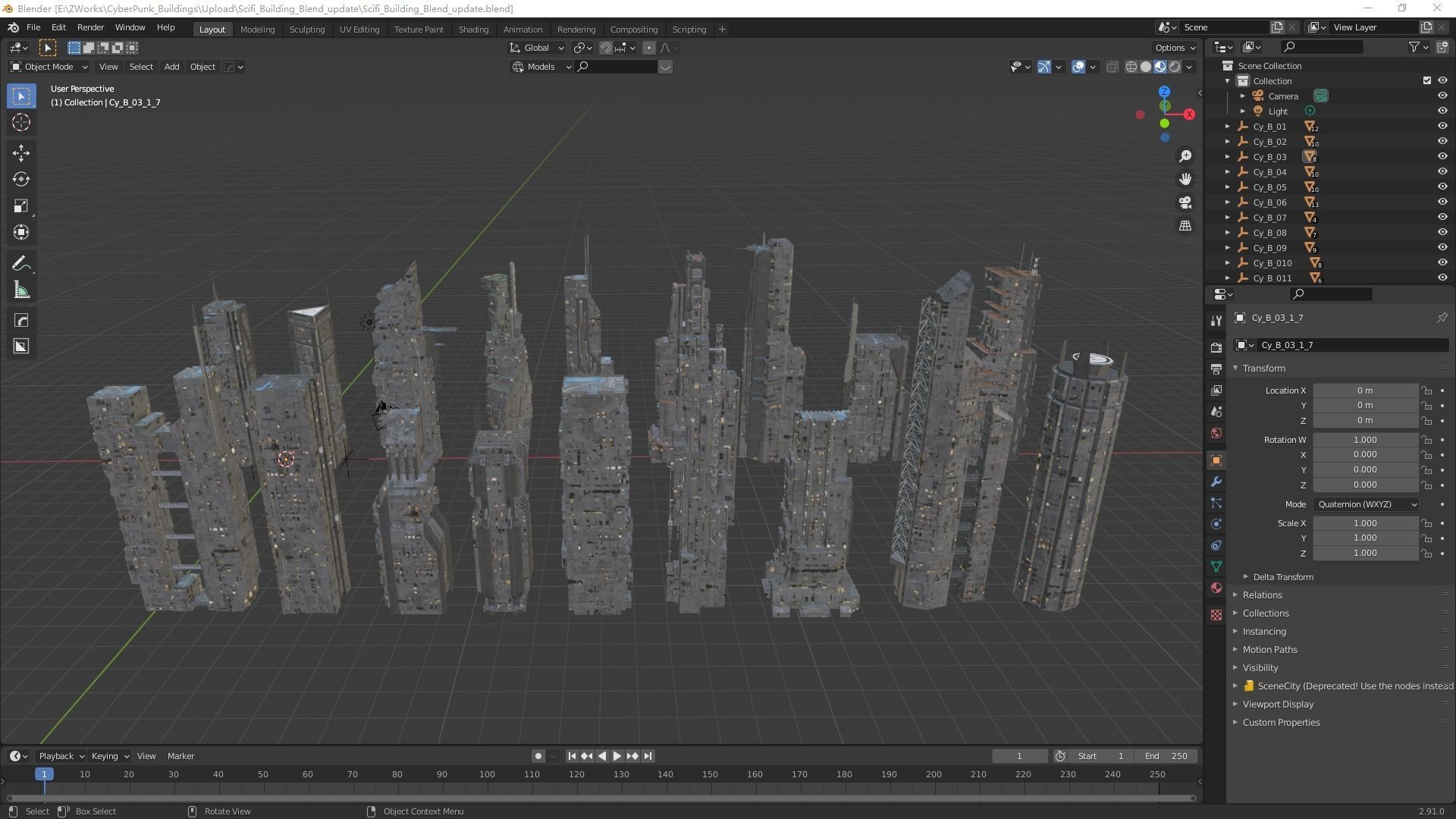This screenshot has height=819, width=1456.
Task: Switch to the Shading workspace tab
Action: pos(473,30)
